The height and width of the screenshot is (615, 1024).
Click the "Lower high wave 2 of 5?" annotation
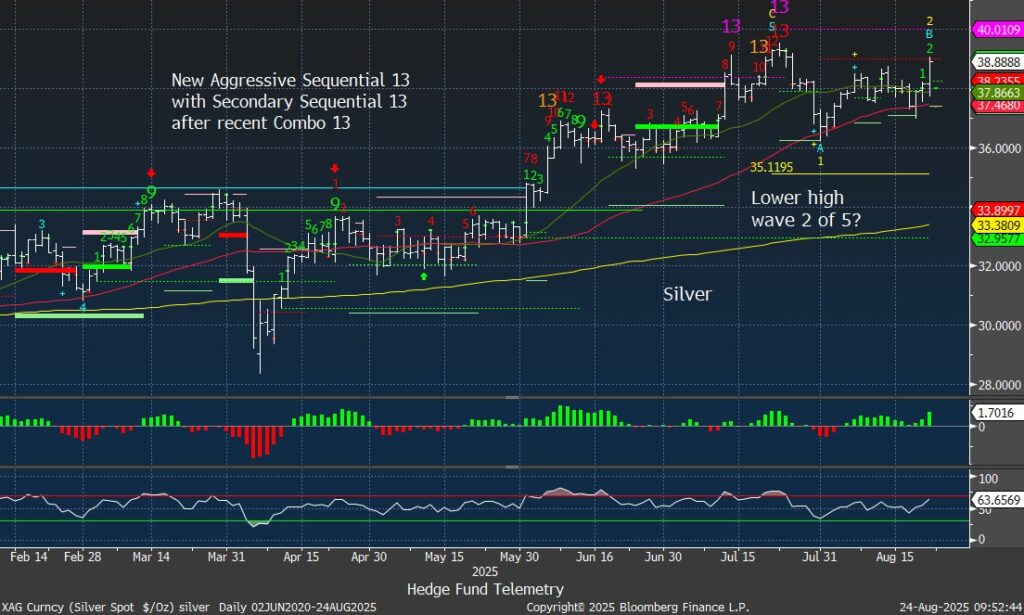point(797,209)
